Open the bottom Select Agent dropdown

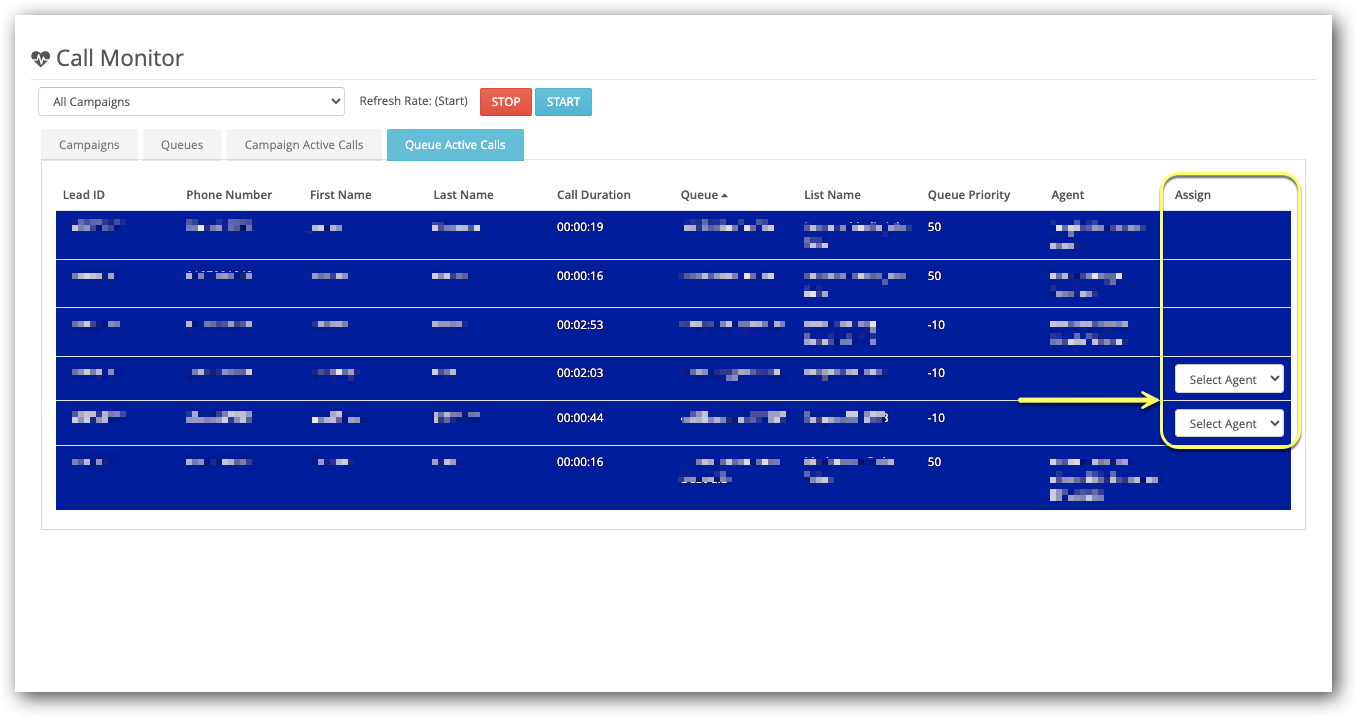click(x=1229, y=423)
